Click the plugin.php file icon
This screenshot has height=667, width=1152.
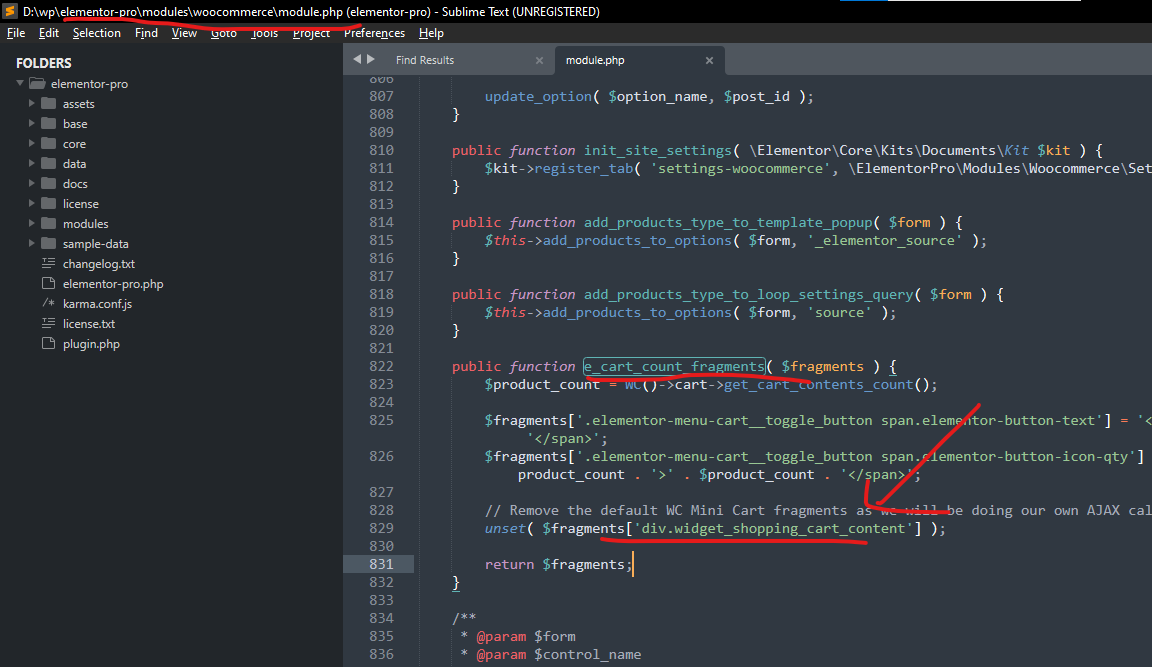[48, 343]
